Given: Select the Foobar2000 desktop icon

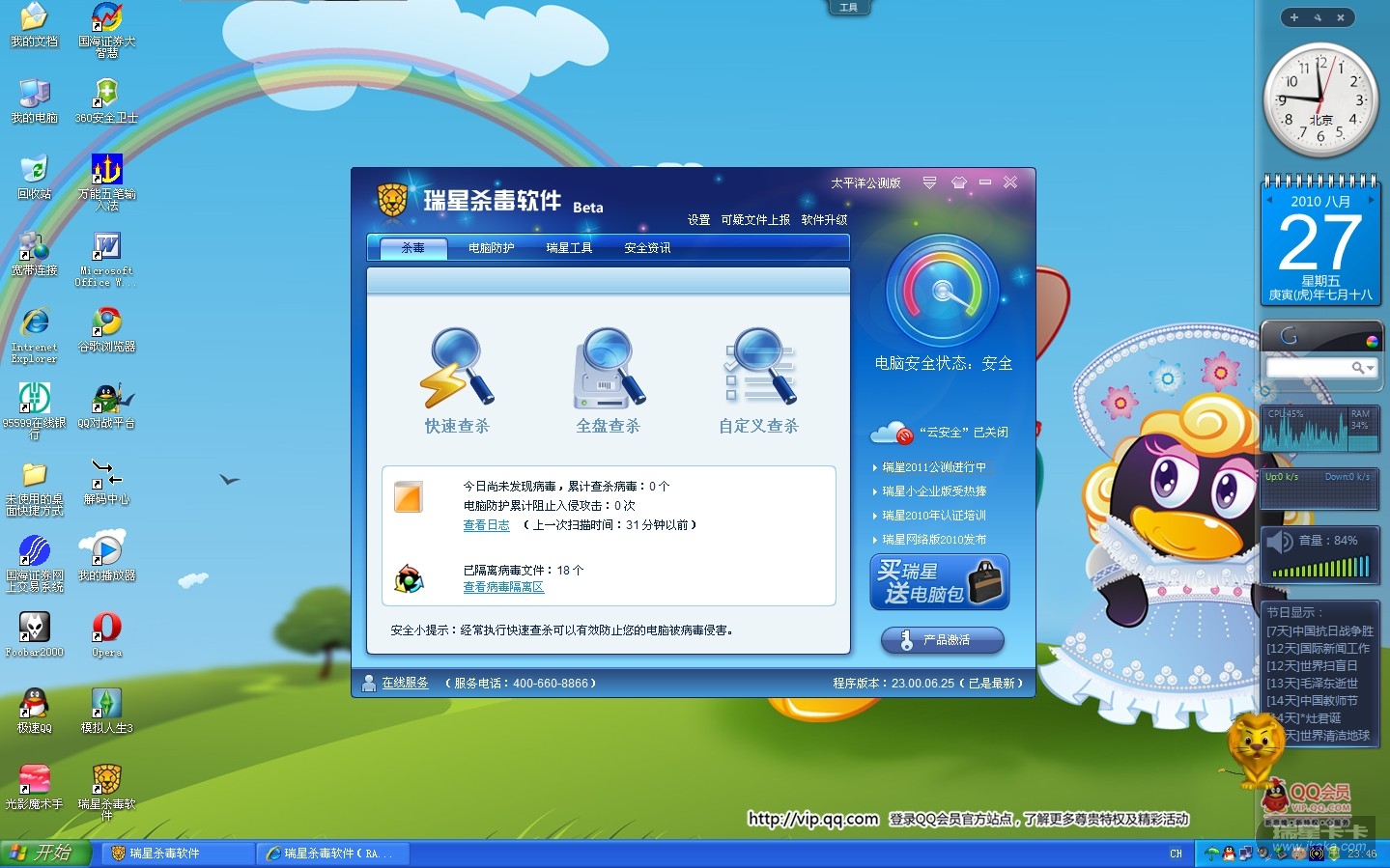Looking at the screenshot, I should (34, 635).
